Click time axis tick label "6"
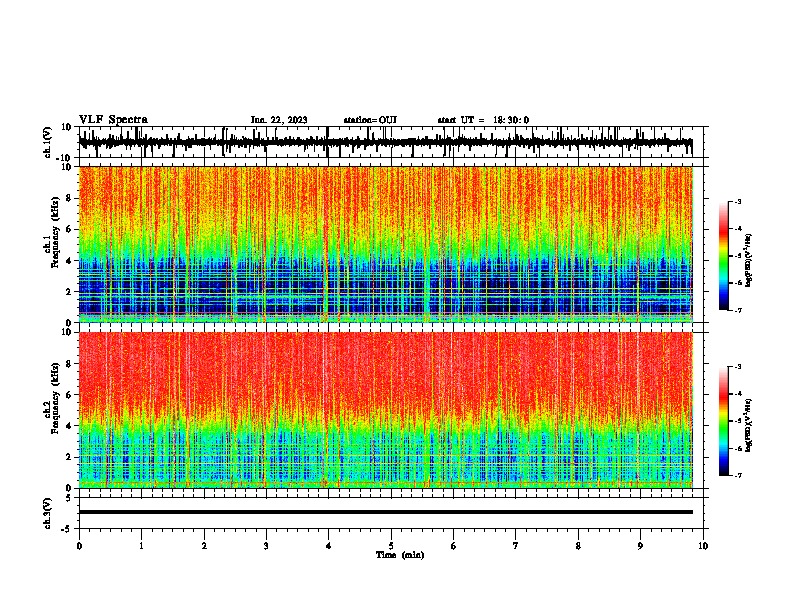 [454, 546]
